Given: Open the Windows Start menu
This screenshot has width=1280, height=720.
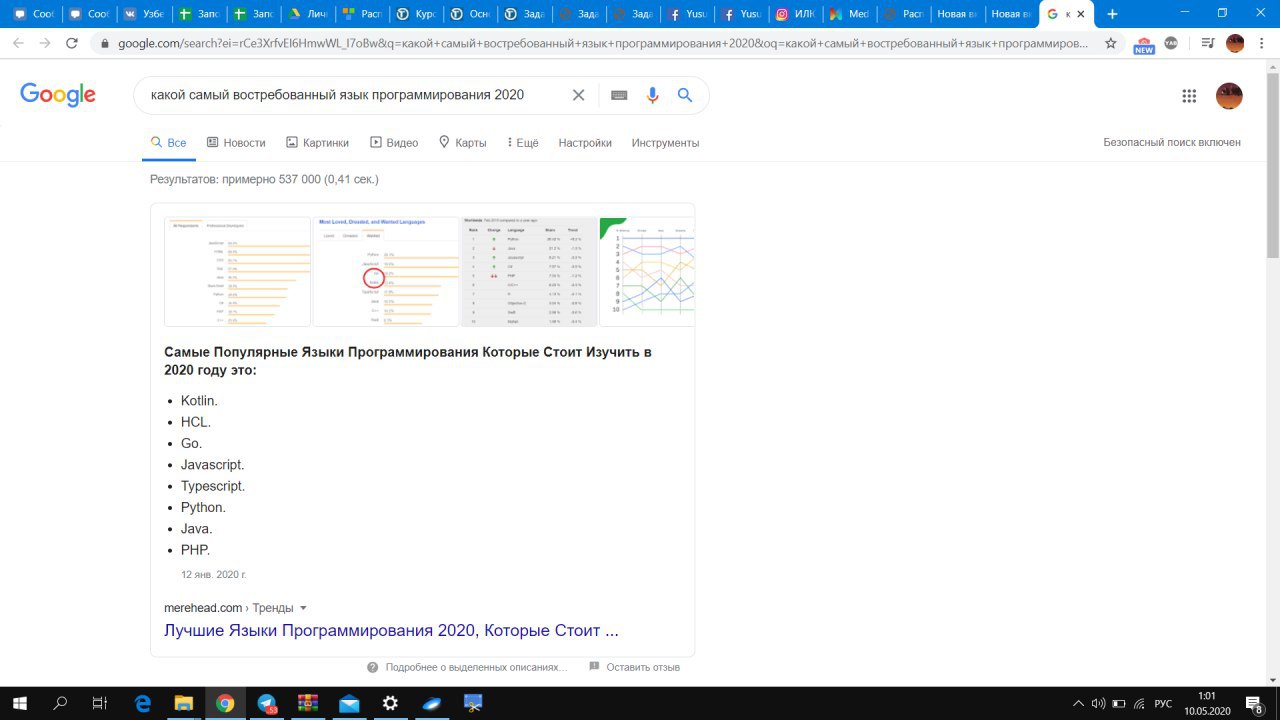Looking at the screenshot, I should 19,703.
